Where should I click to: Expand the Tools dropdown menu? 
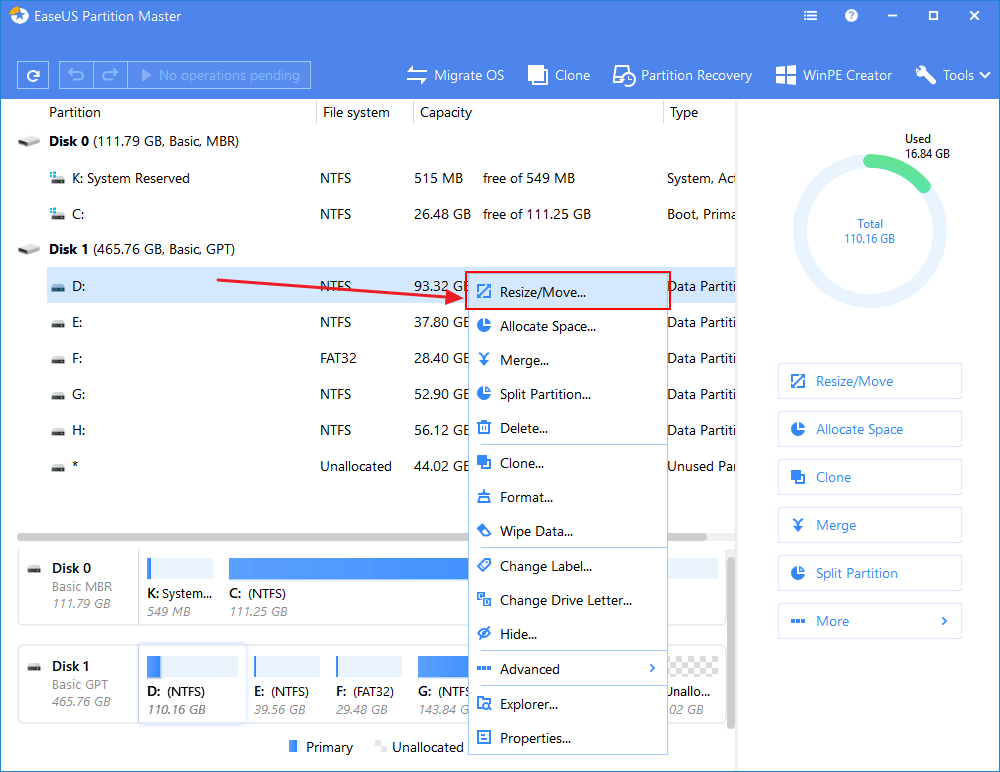(x=952, y=75)
